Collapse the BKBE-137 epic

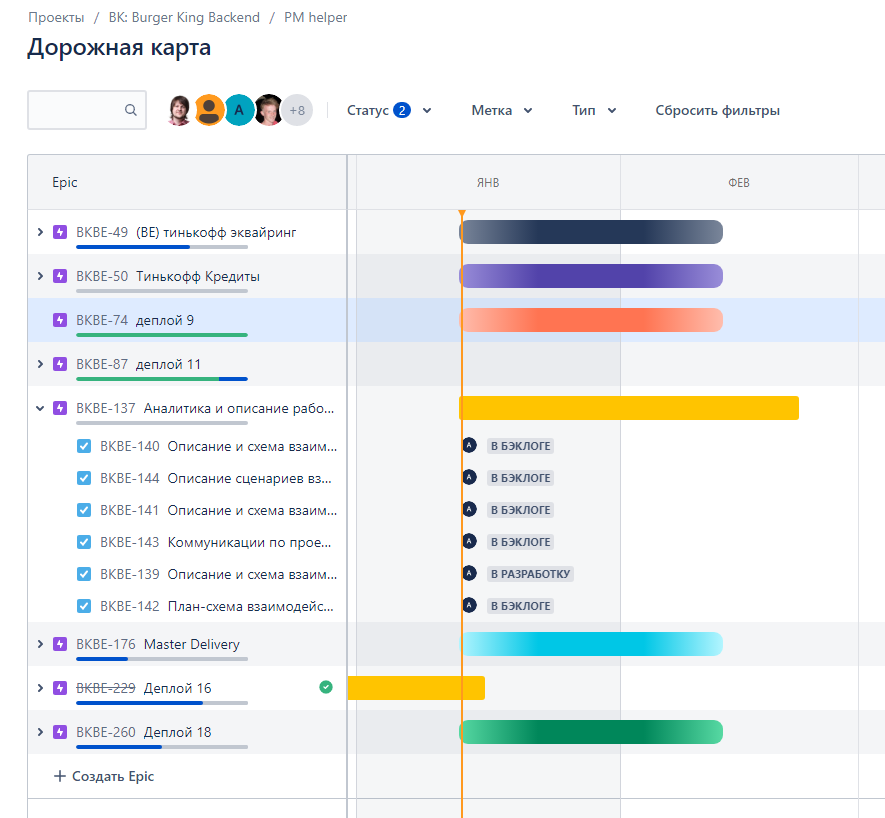(x=40, y=408)
